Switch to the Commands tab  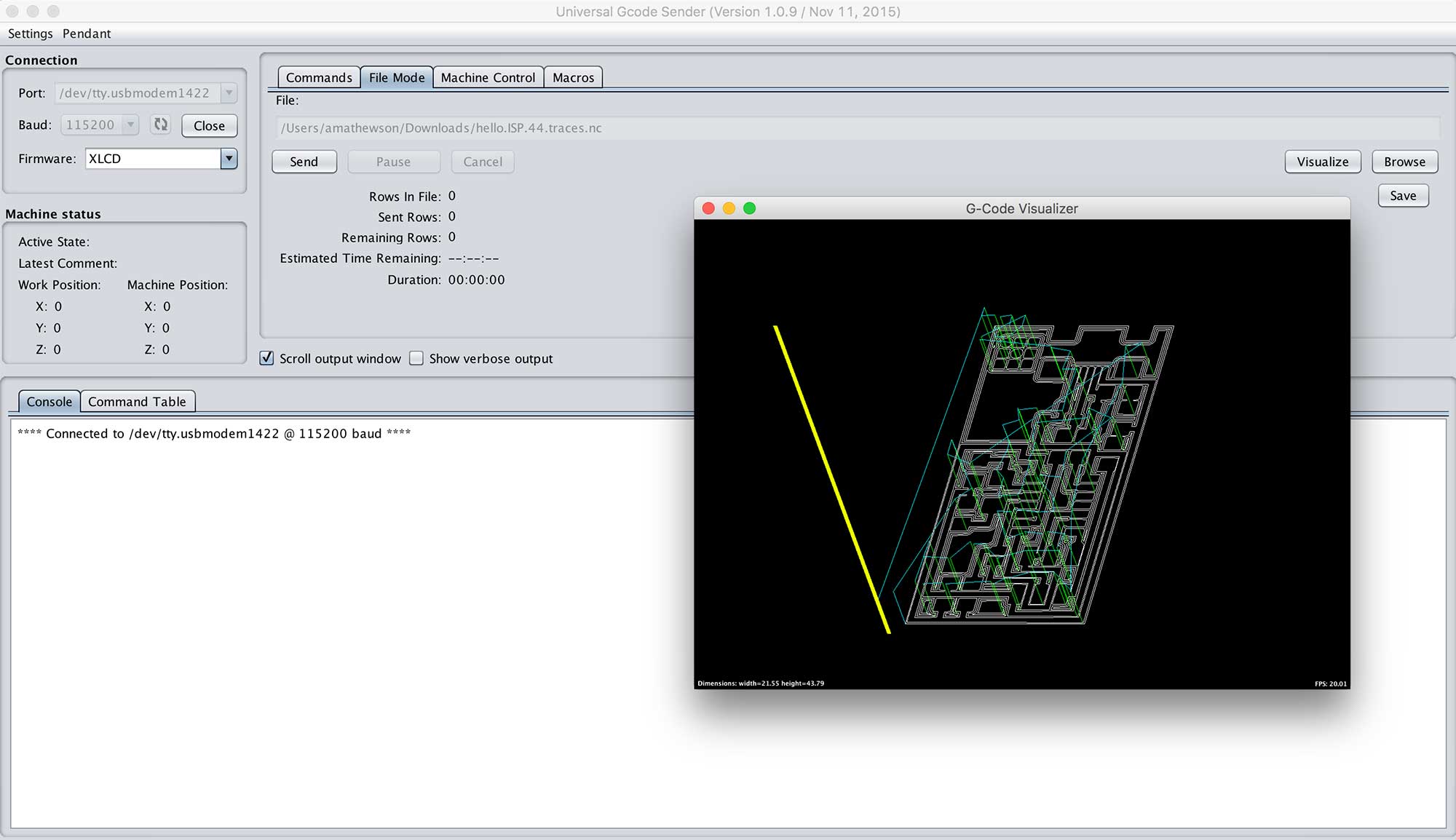pos(319,77)
